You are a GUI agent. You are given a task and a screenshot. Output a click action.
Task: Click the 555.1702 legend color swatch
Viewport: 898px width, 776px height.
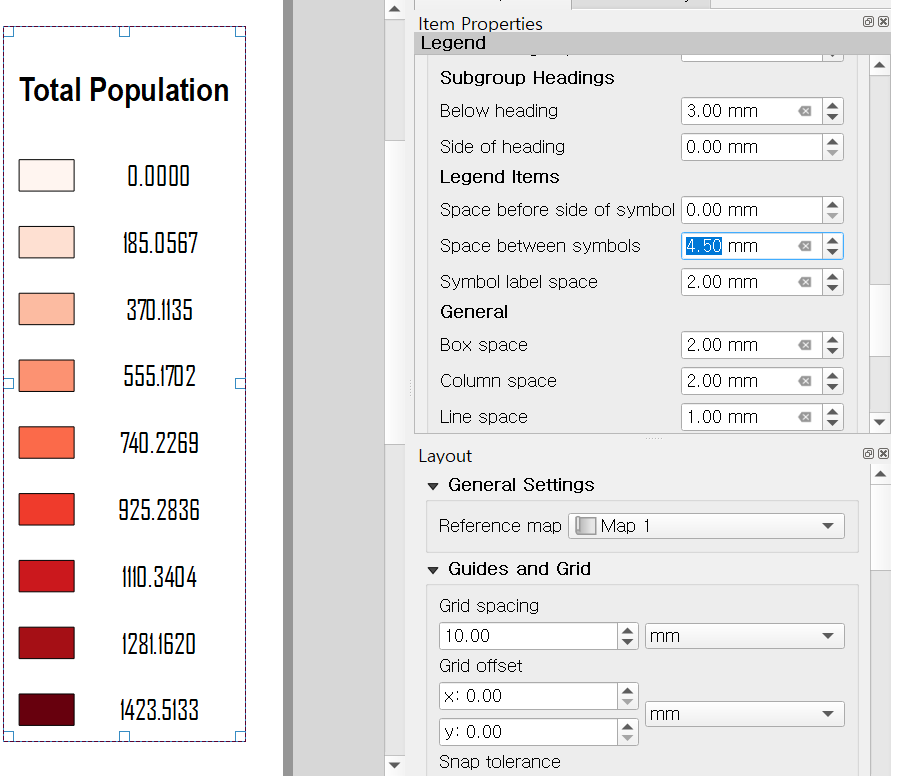[46, 376]
